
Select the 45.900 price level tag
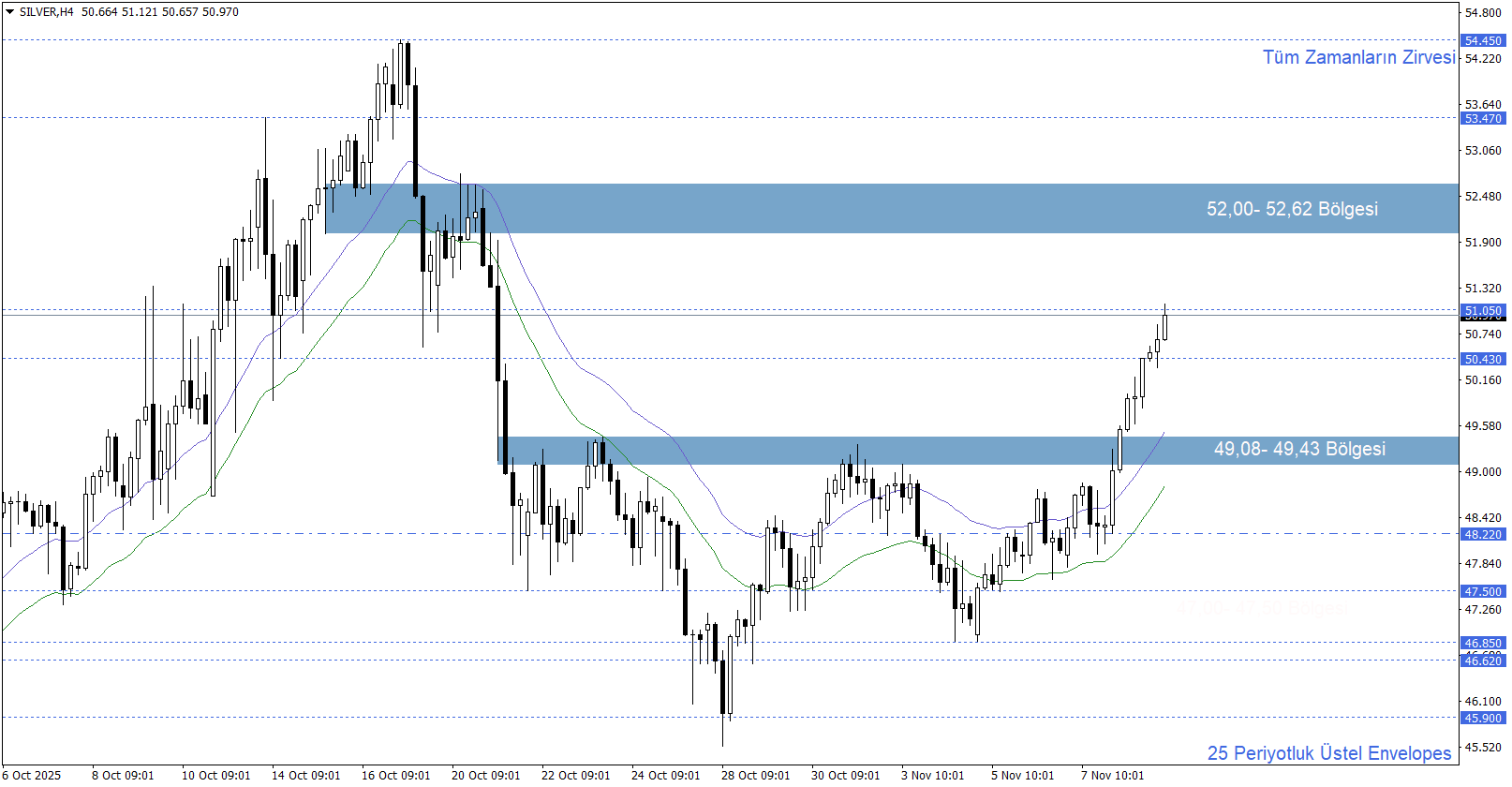click(1483, 718)
